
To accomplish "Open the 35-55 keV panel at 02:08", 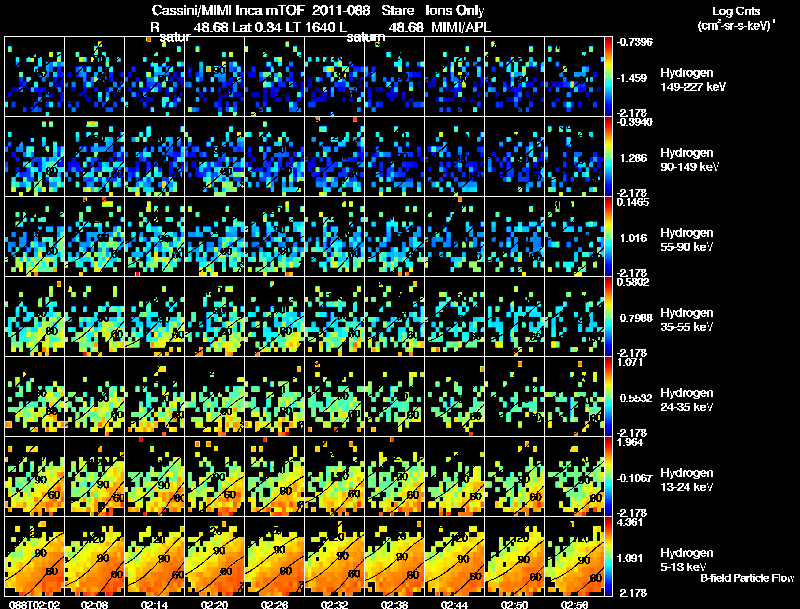I will [x=94, y=317].
